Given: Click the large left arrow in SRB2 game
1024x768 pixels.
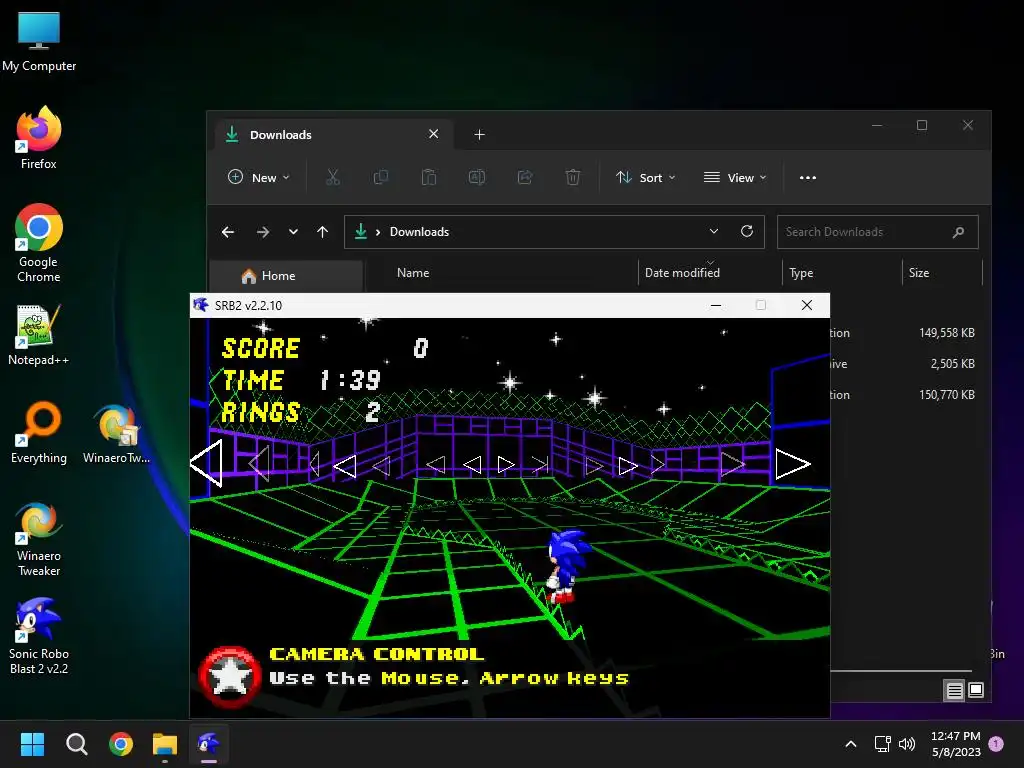Looking at the screenshot, I should [x=206, y=463].
